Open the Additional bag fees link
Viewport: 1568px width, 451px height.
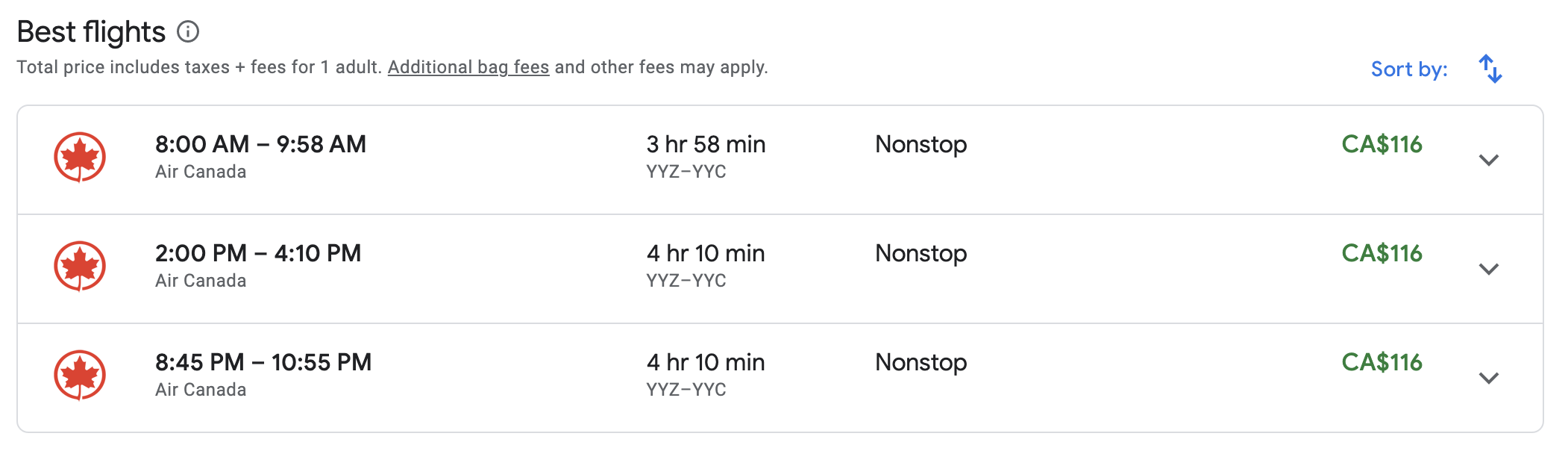[468, 67]
